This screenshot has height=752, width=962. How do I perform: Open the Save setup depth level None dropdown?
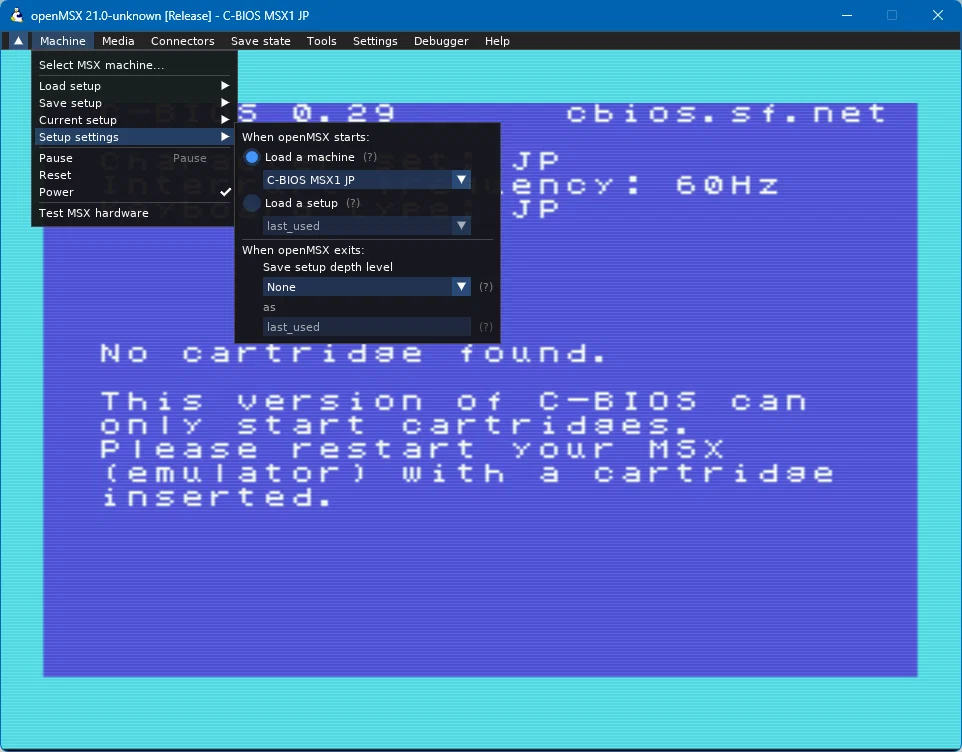(367, 287)
